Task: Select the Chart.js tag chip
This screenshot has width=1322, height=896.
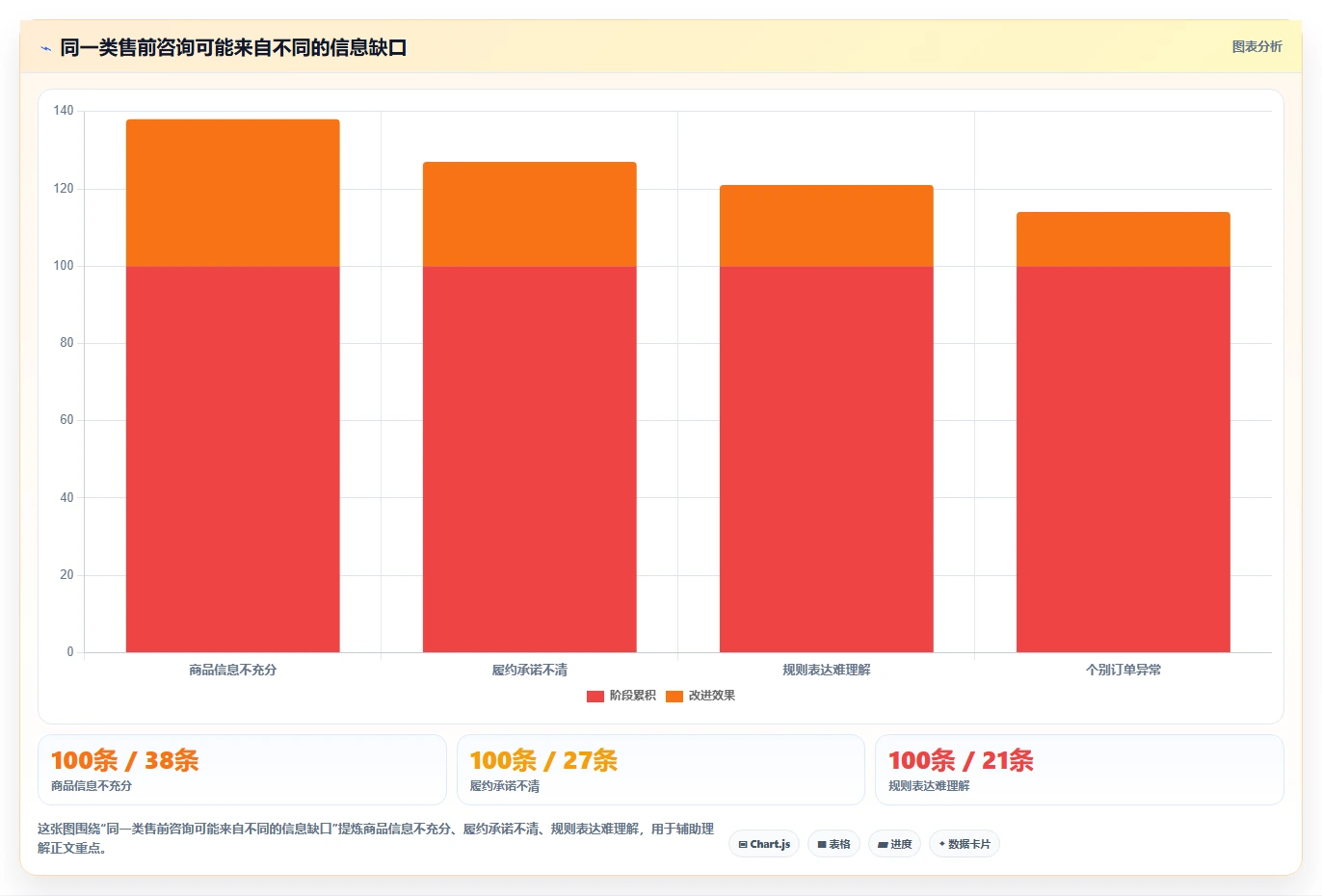Action: 764,844
